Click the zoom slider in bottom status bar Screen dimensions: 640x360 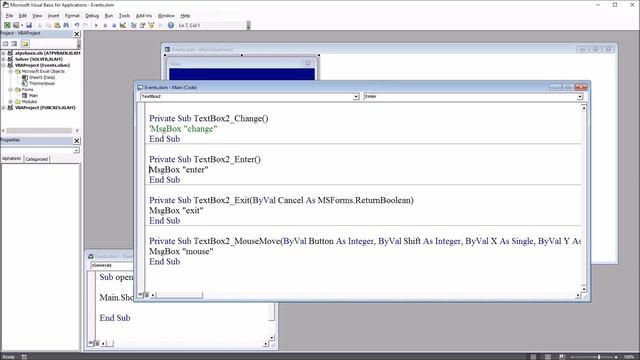pos(599,357)
